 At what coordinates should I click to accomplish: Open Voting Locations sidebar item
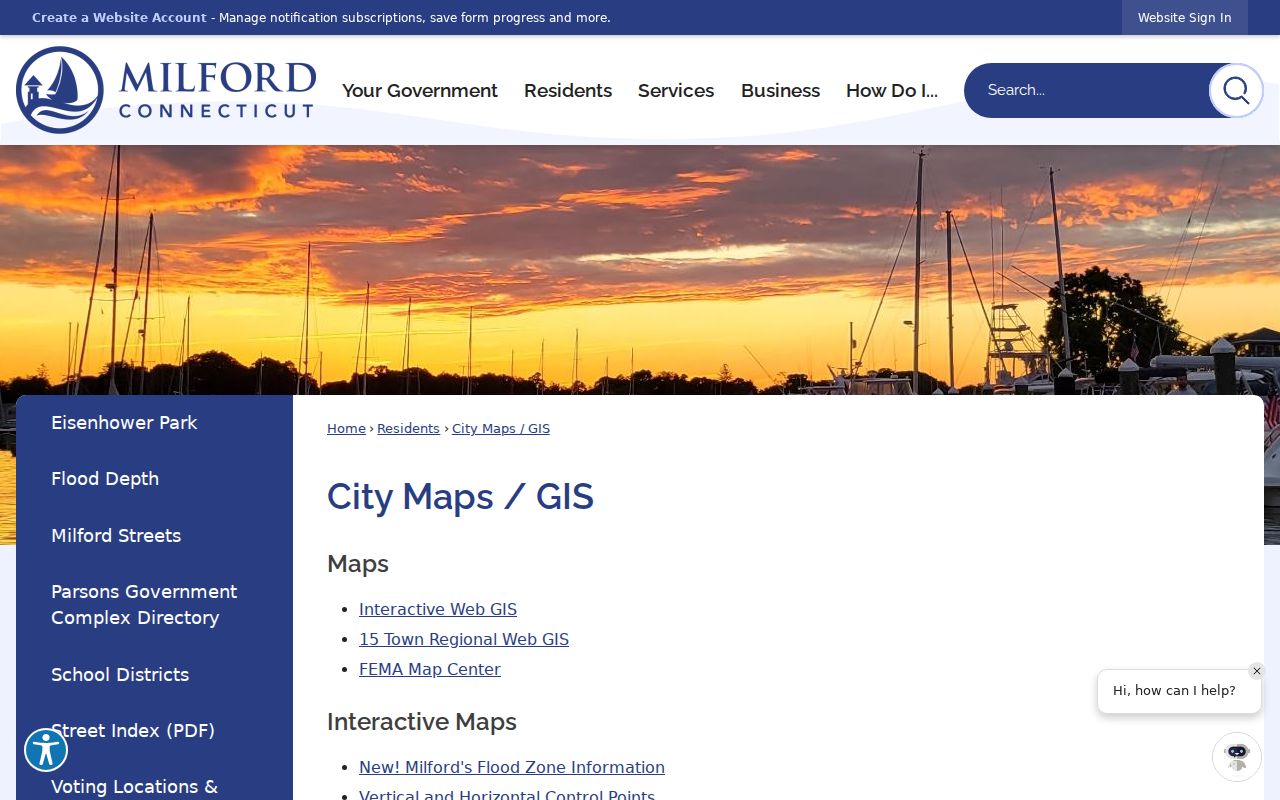tap(154, 781)
